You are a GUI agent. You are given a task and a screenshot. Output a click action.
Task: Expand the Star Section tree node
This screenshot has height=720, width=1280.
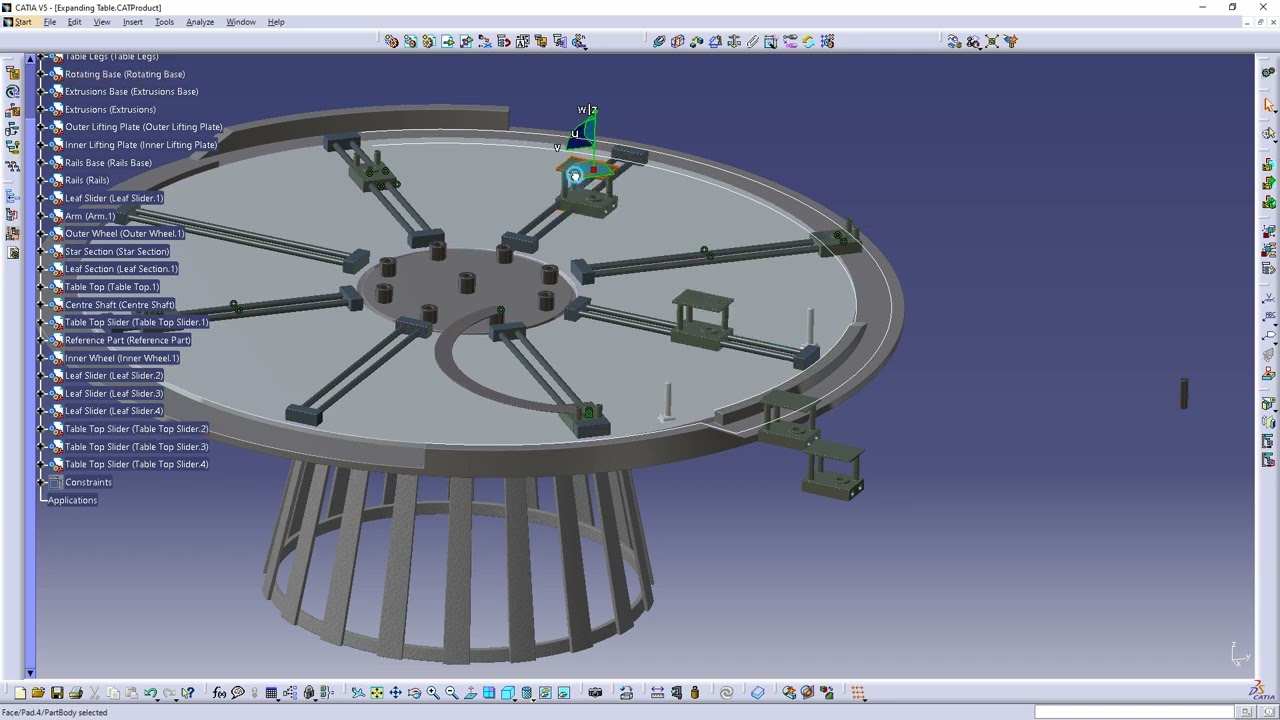click(x=41, y=251)
